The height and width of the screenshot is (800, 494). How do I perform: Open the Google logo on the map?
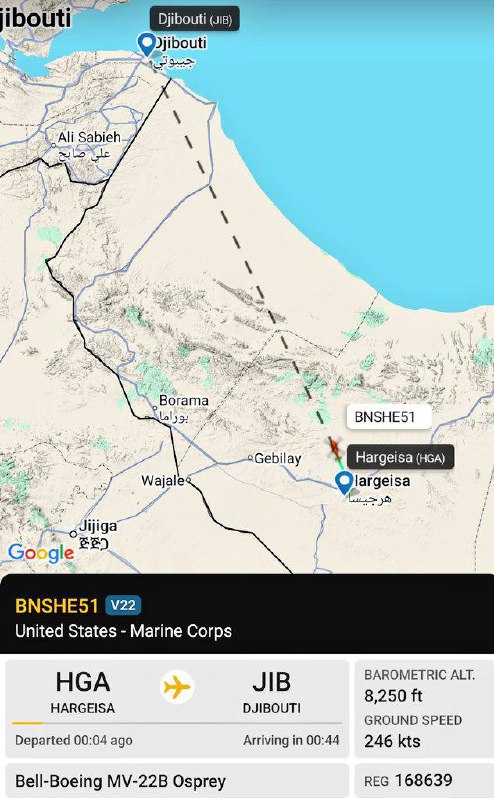[41, 553]
